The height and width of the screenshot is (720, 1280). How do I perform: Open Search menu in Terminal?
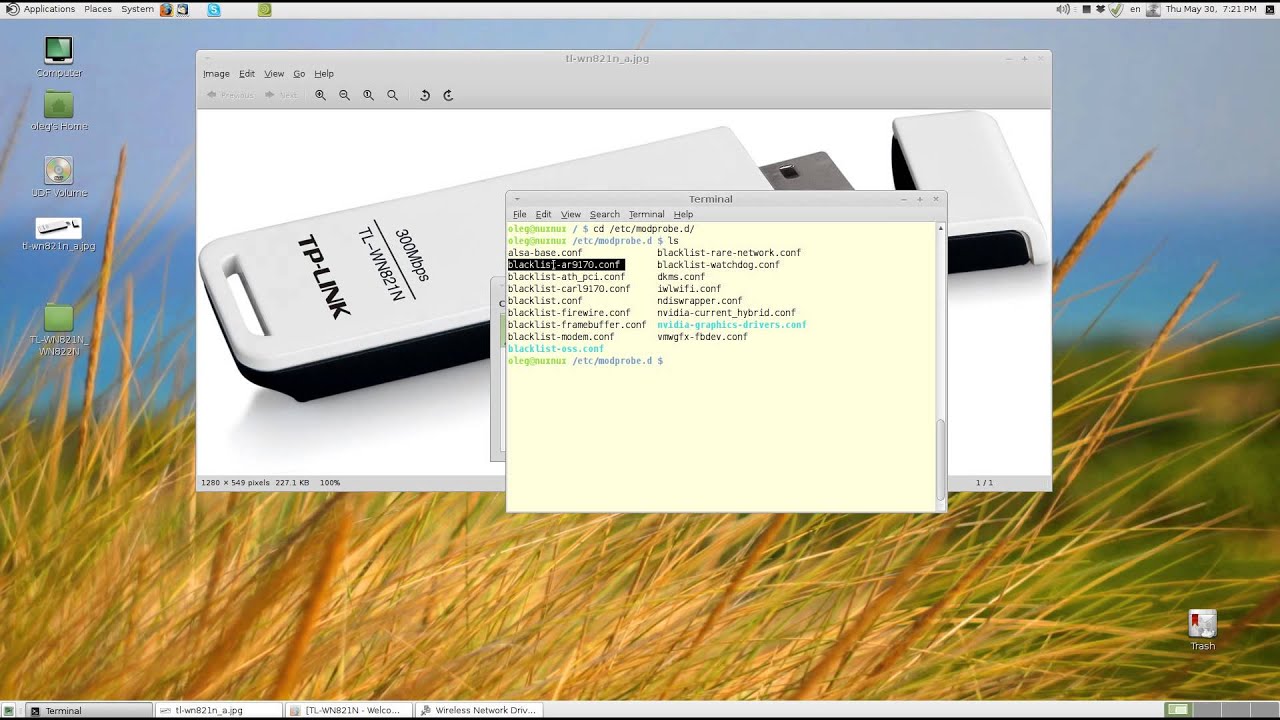click(604, 214)
